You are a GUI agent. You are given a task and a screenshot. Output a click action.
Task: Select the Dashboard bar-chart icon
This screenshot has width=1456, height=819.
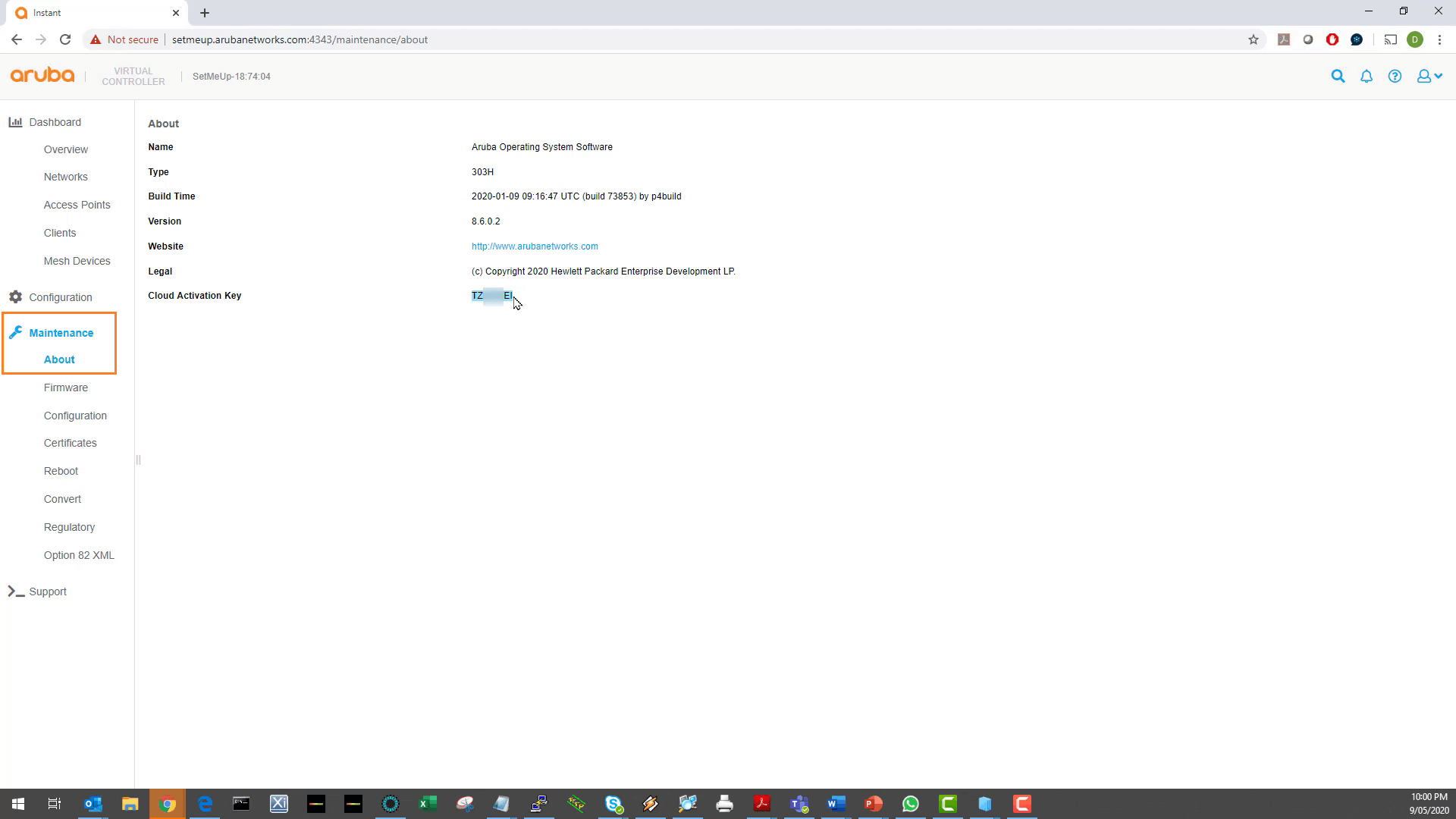[15, 121]
